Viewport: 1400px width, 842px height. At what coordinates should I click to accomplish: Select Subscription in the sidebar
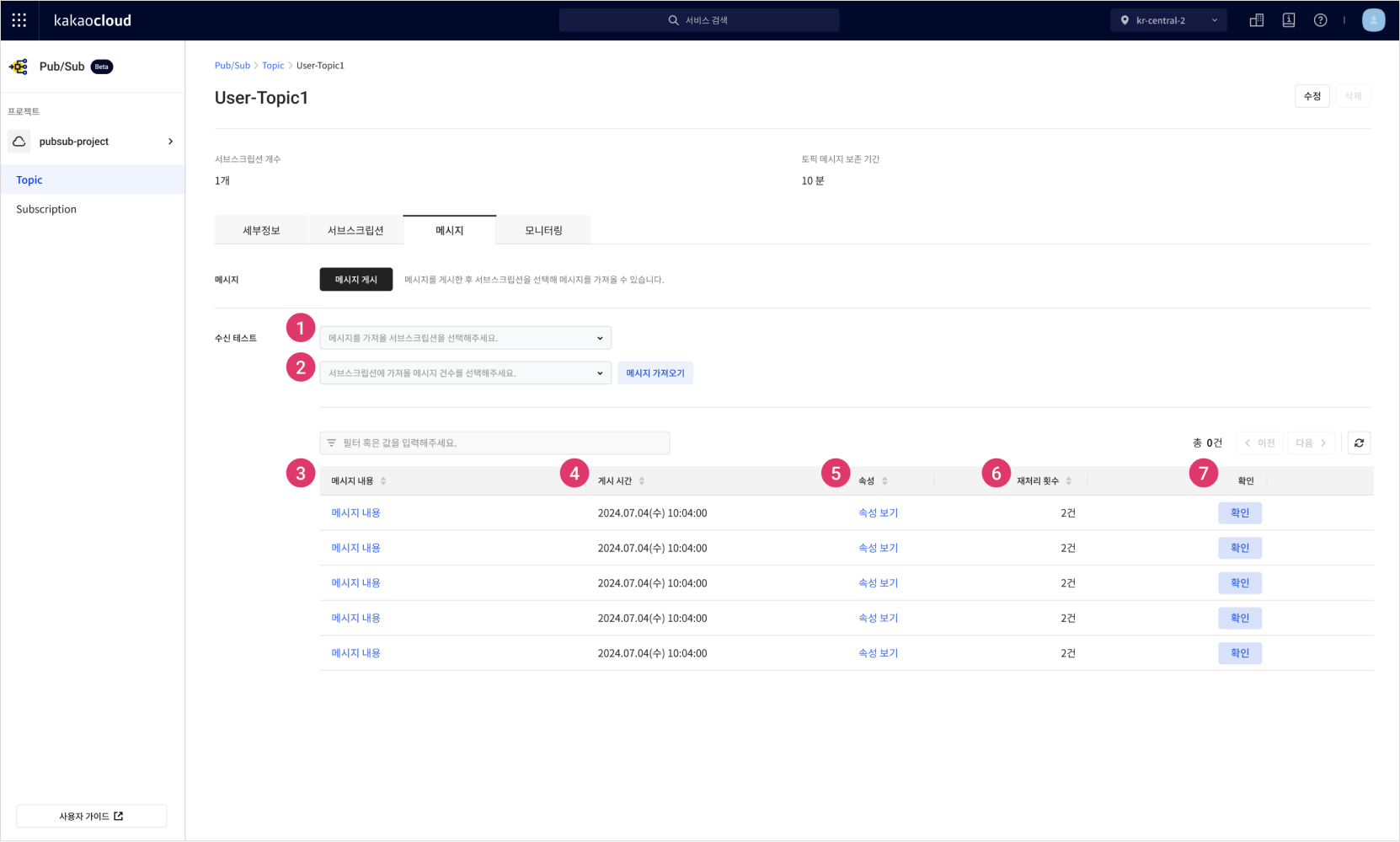[x=93, y=209]
